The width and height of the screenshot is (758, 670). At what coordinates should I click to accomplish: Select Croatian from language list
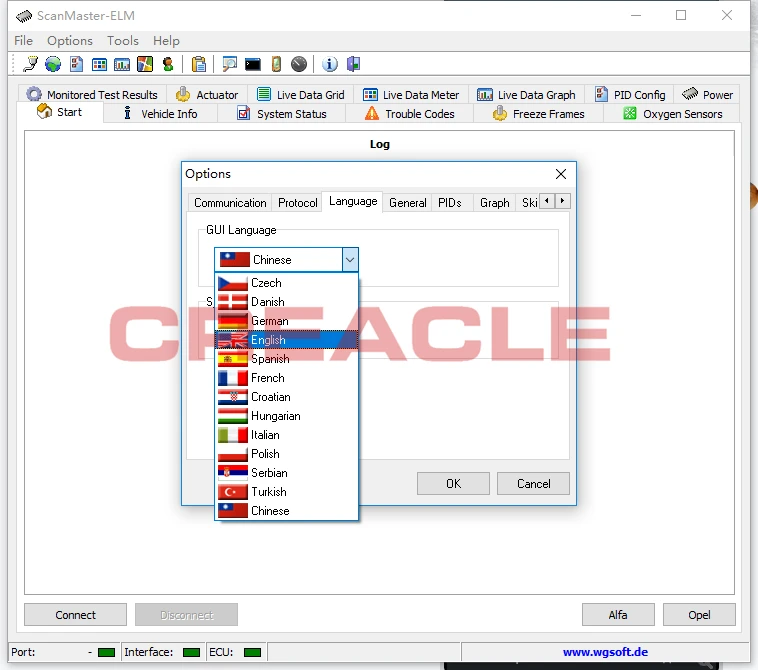click(287, 397)
